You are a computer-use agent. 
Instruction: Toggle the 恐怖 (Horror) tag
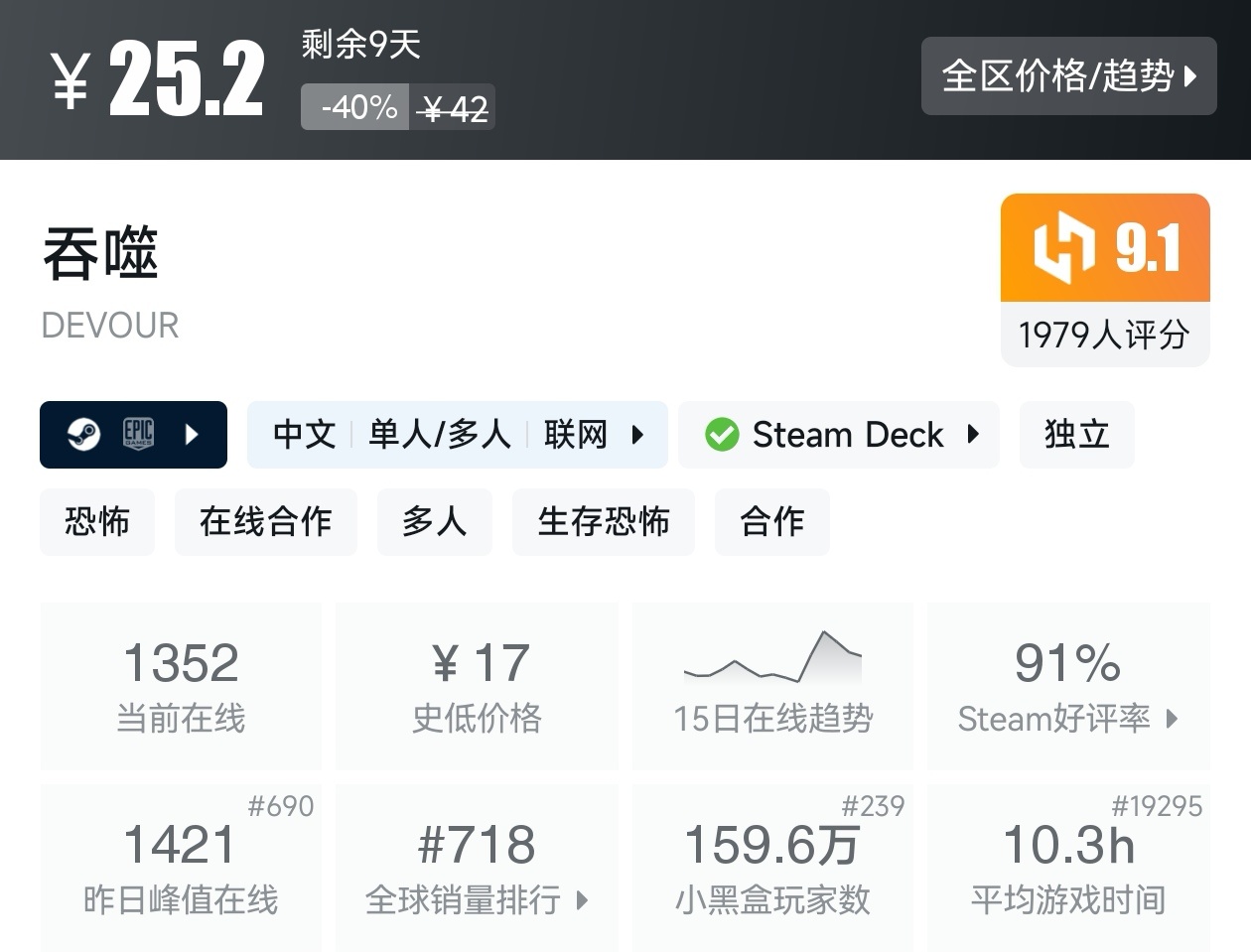[x=96, y=521]
